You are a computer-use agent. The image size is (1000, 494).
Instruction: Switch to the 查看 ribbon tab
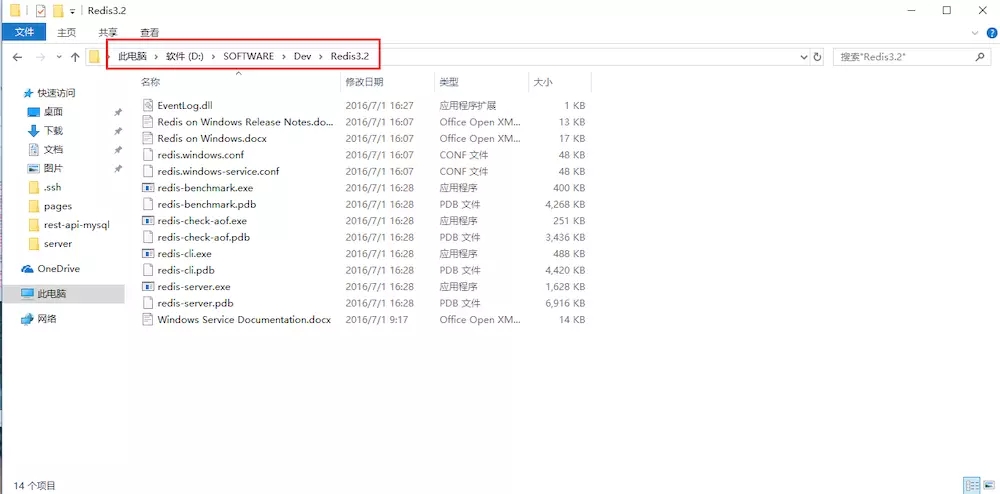(x=149, y=32)
